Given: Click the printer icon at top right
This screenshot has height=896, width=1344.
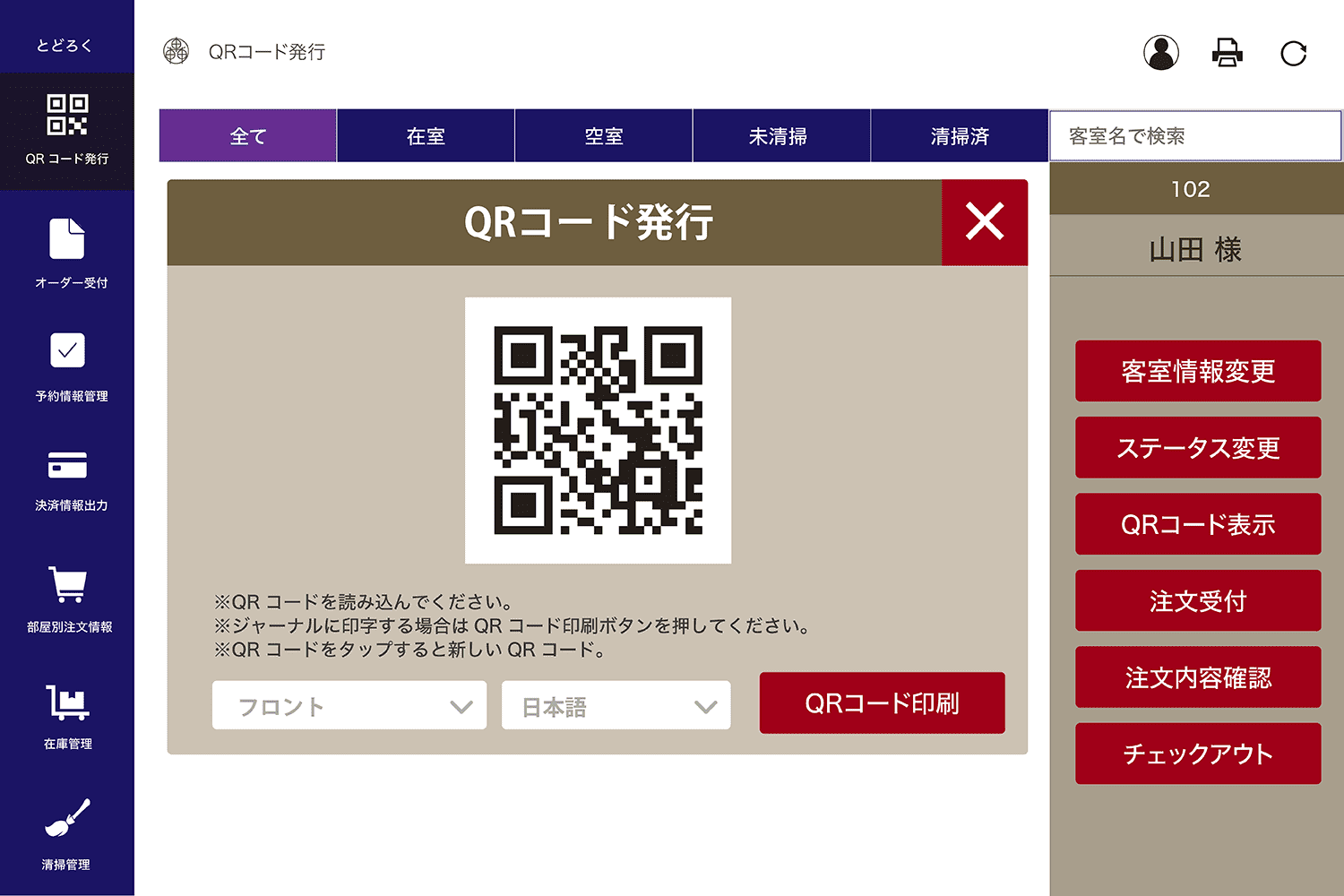Looking at the screenshot, I should [x=1227, y=53].
